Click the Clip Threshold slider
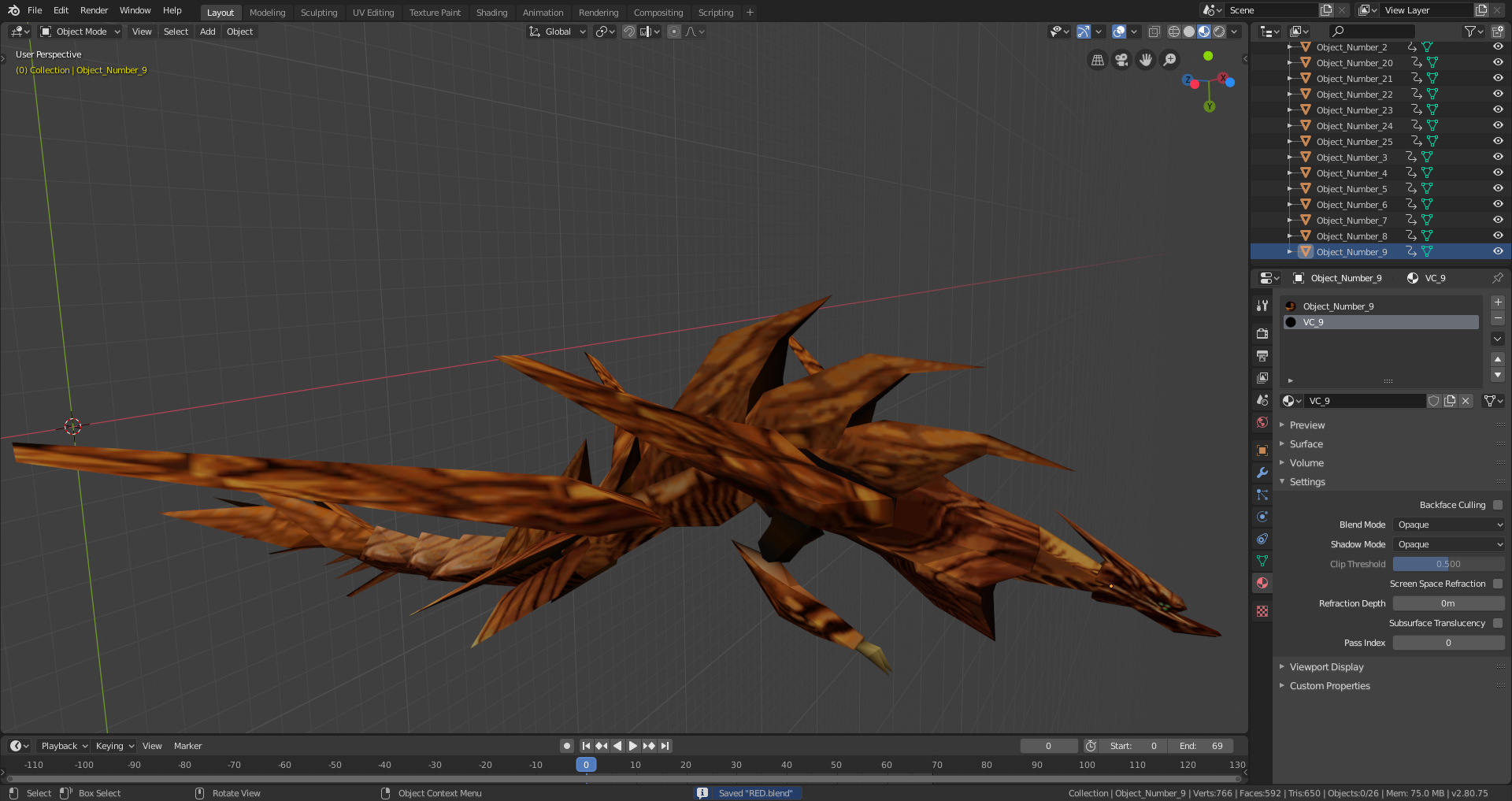 coord(1448,564)
